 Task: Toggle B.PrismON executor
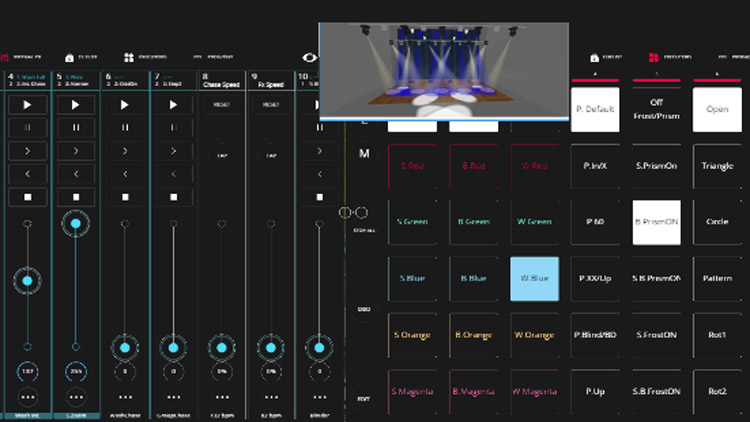point(657,222)
